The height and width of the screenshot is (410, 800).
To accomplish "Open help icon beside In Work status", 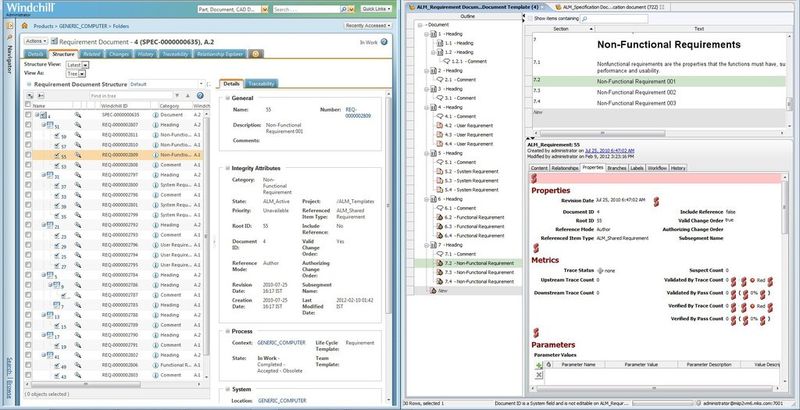I will point(384,42).
